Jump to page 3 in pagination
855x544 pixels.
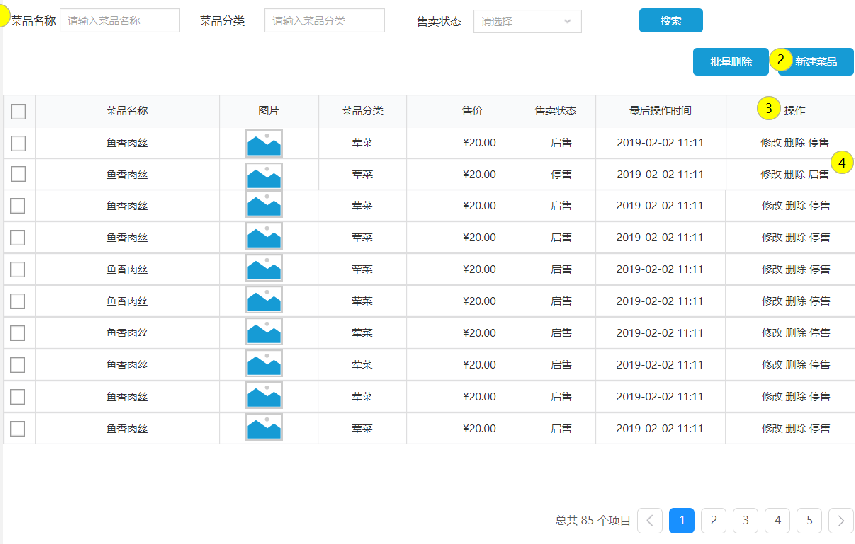click(745, 520)
